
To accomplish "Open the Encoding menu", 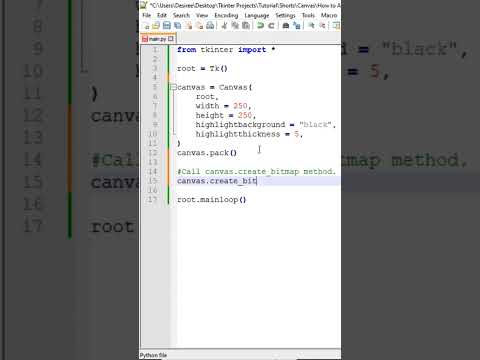I will tap(226, 15).
